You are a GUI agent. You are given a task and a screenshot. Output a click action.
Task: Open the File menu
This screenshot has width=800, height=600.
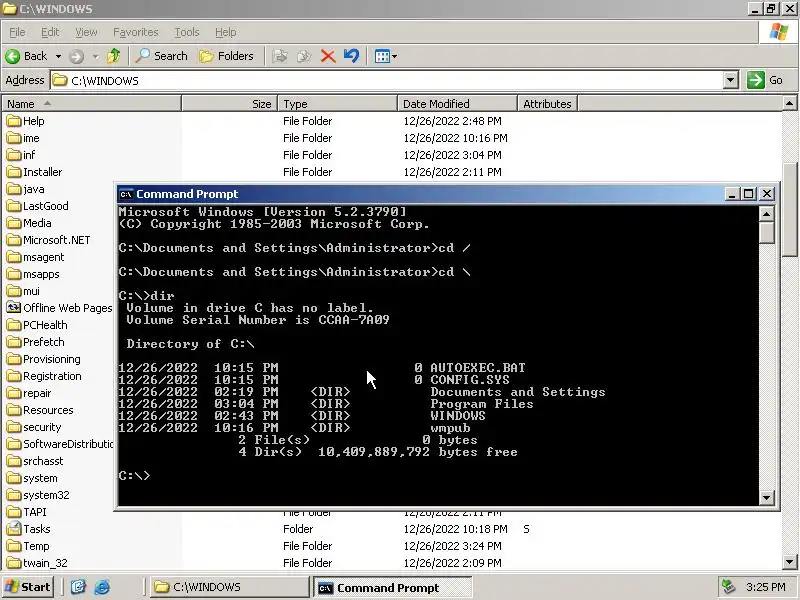click(x=17, y=32)
